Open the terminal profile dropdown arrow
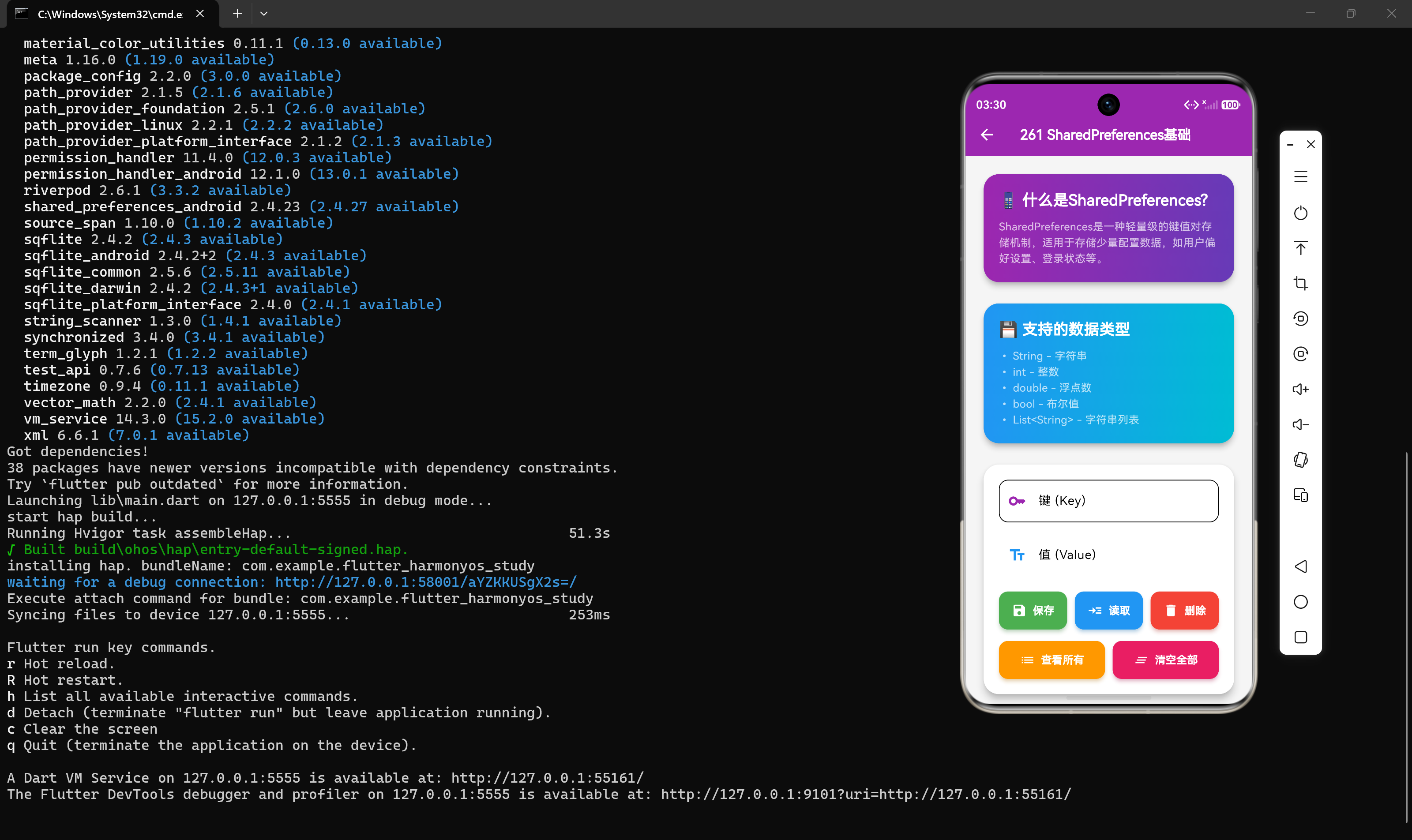The width and height of the screenshot is (1412, 840). coord(264,14)
